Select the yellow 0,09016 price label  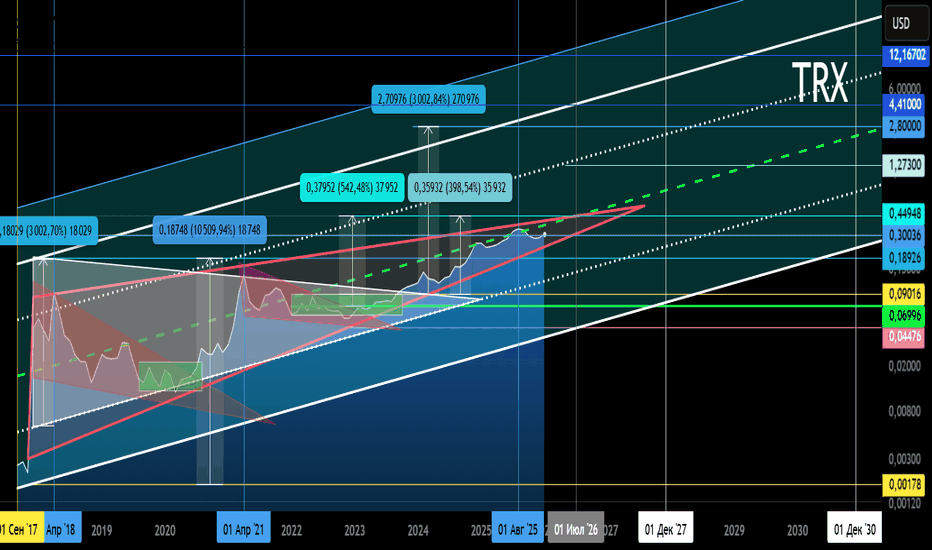905,294
